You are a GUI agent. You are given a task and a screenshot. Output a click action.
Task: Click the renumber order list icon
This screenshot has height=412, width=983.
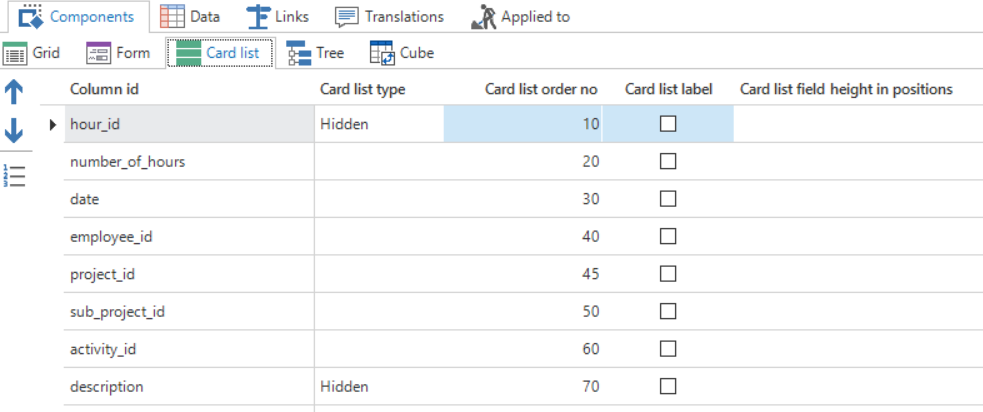[x=15, y=175]
